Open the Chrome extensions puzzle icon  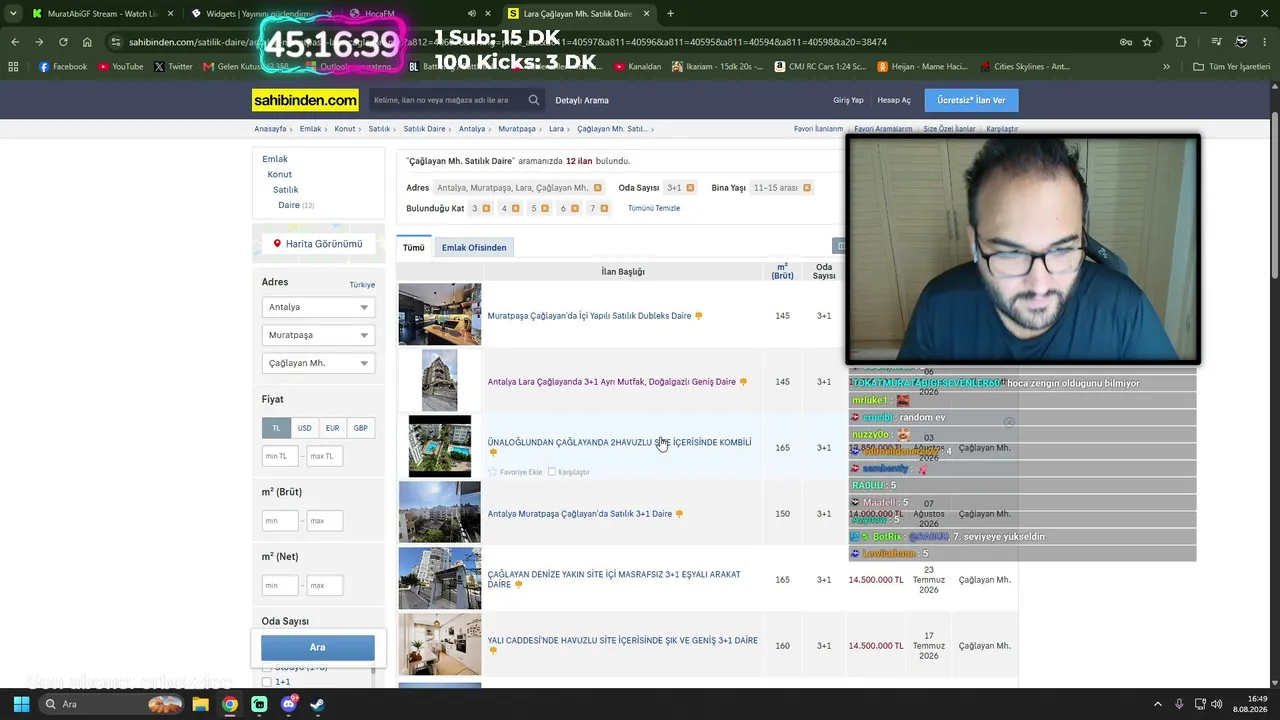tap(1181, 42)
